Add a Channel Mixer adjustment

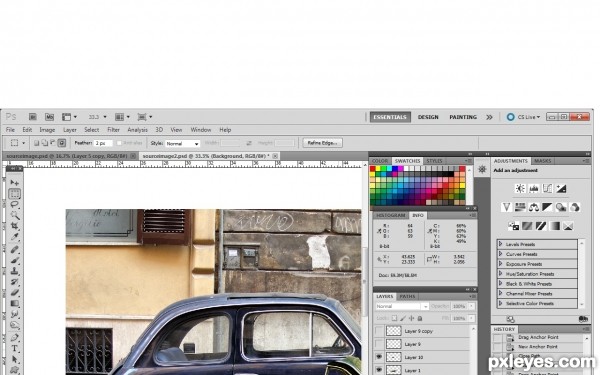point(575,207)
